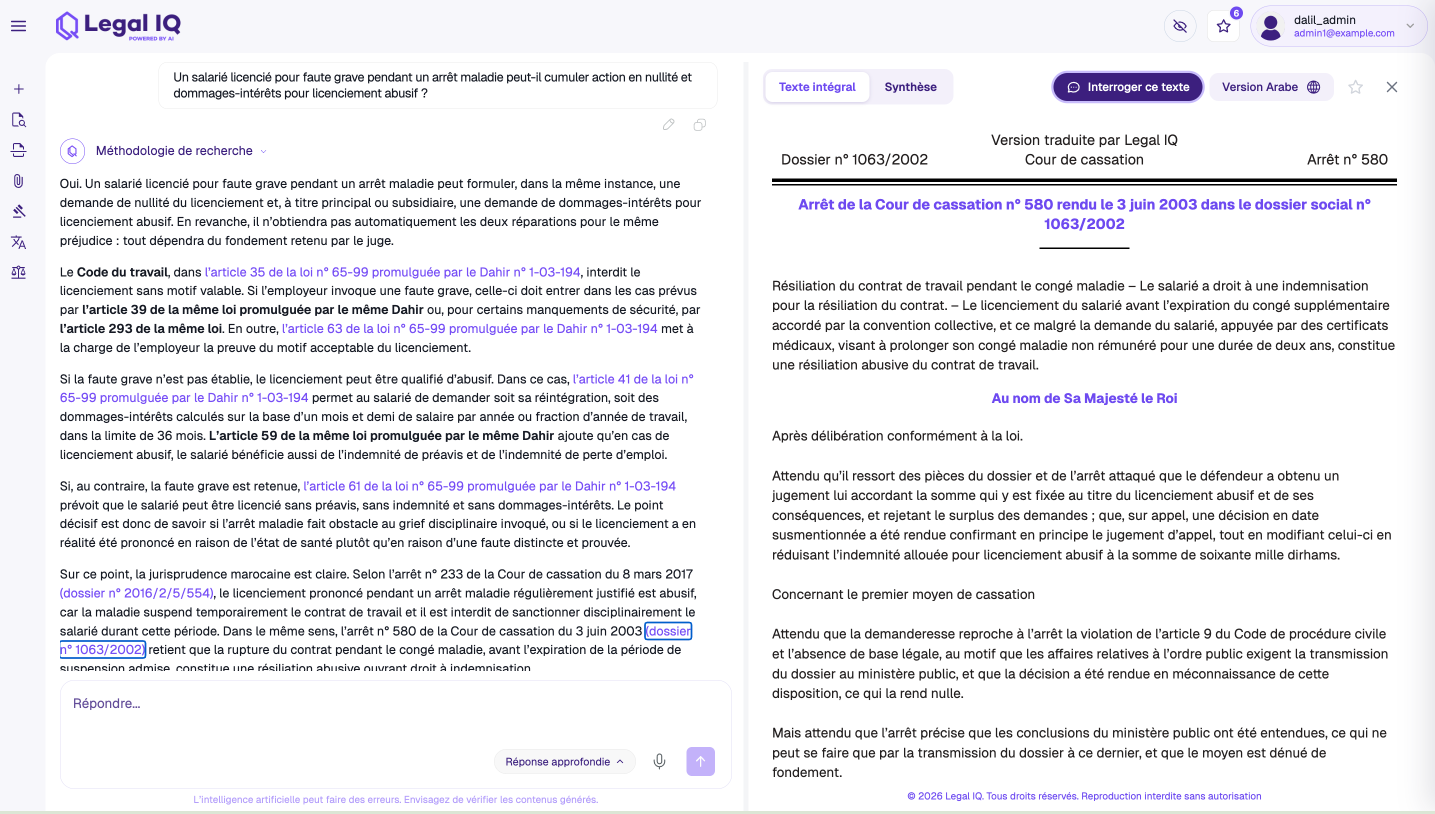This screenshot has width=1435, height=814.
Task: Click "Après délibération conformément à la loi."
Action: point(897,436)
